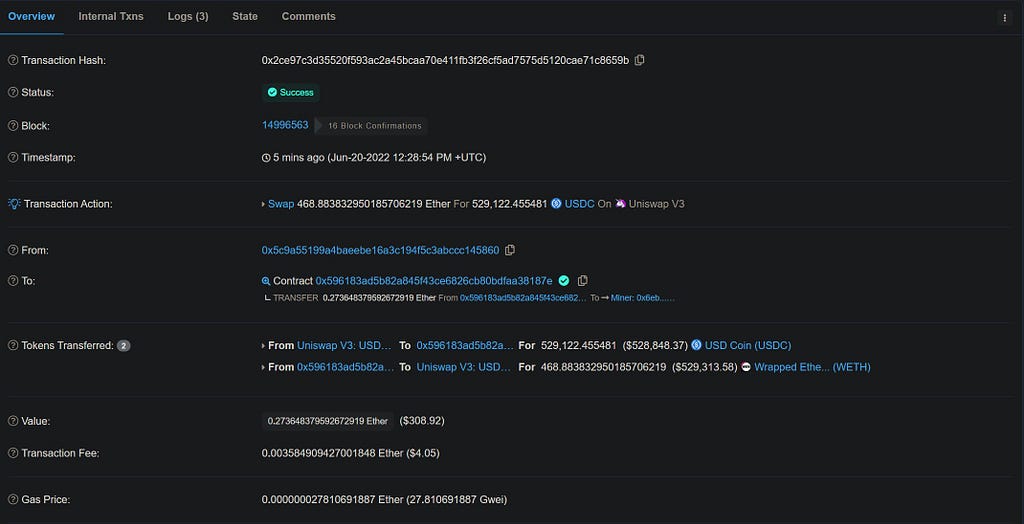This screenshot has height=524, width=1024.
Task: Copy the From address
Action: (x=510, y=250)
